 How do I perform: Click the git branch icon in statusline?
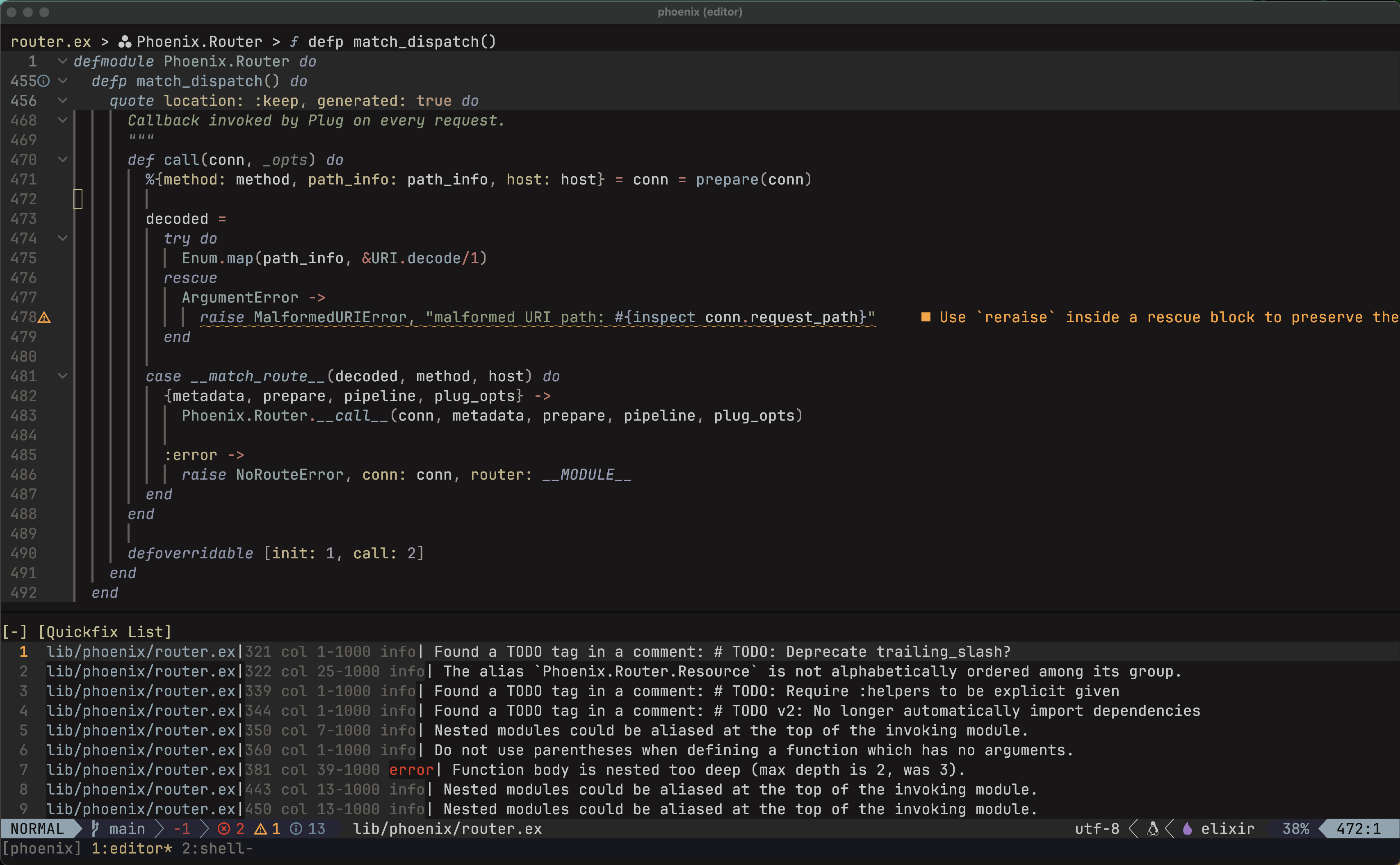(x=96, y=829)
